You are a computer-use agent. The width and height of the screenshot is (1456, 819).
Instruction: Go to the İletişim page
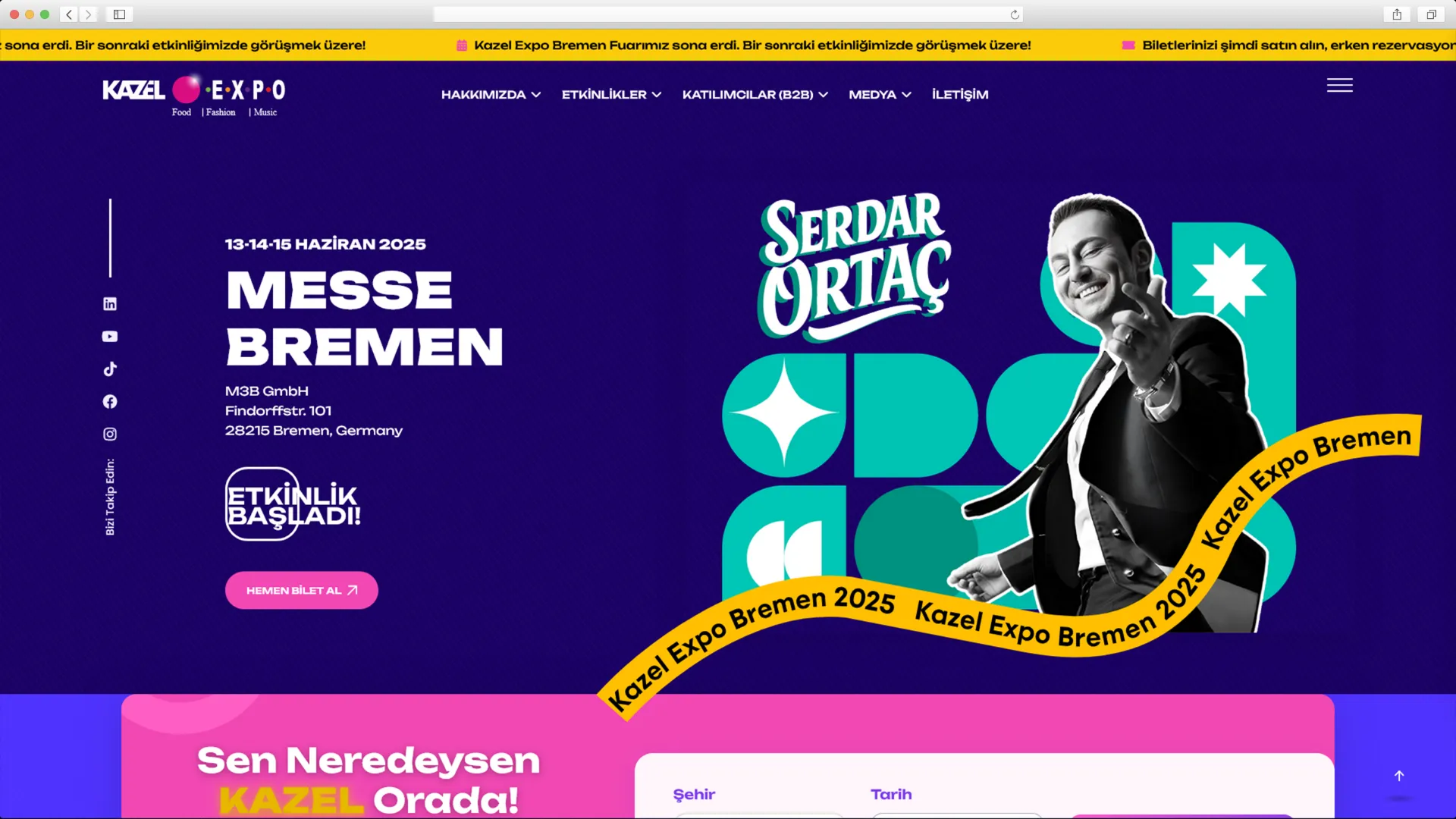pyautogui.click(x=960, y=95)
